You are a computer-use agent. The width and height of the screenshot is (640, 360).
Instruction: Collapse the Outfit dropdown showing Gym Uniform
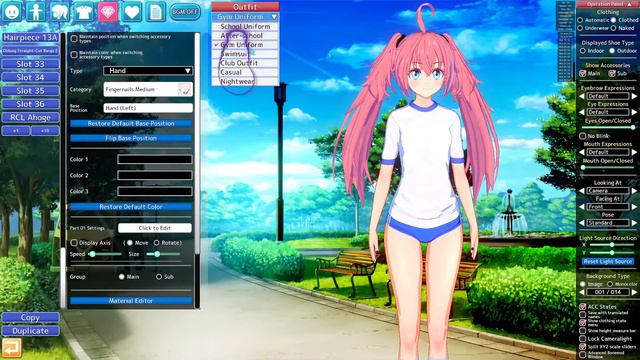click(245, 17)
